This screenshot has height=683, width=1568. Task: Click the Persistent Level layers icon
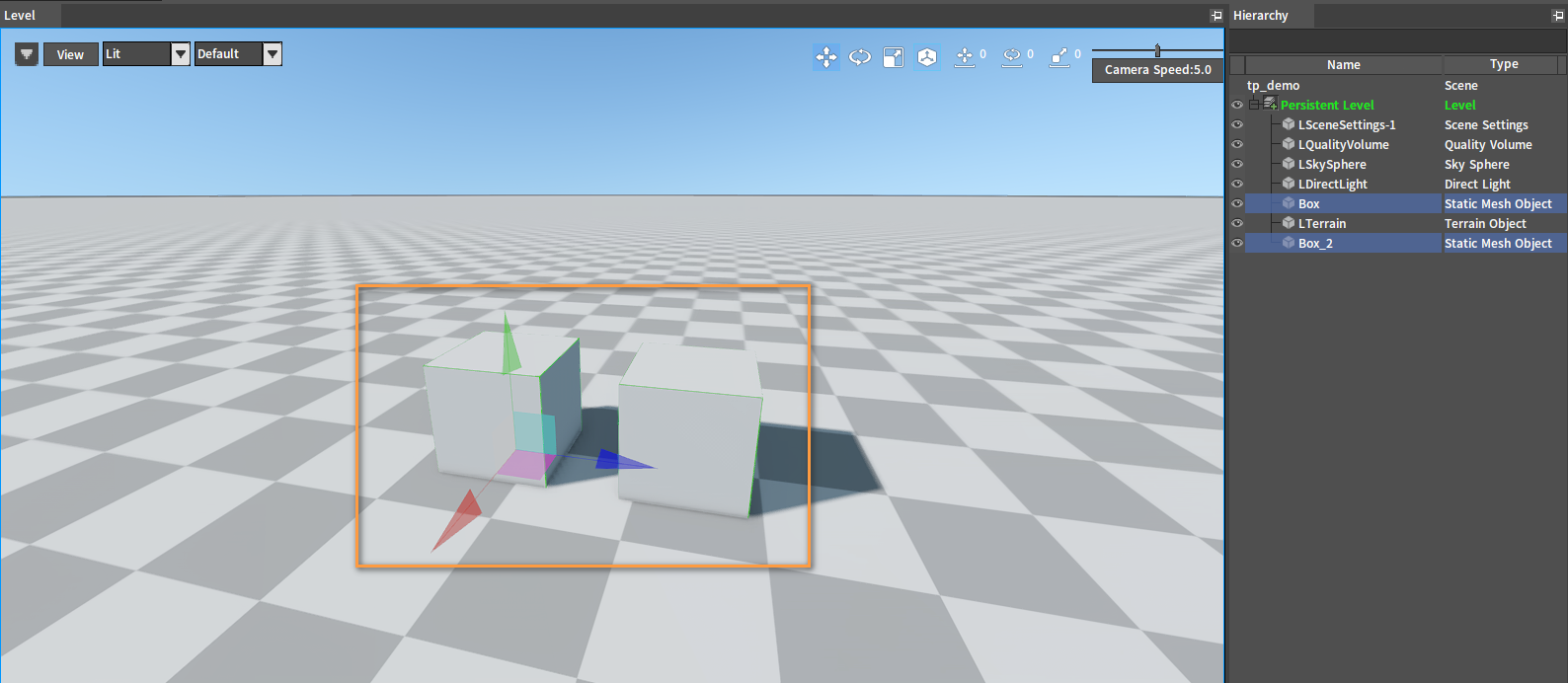coord(1270,104)
